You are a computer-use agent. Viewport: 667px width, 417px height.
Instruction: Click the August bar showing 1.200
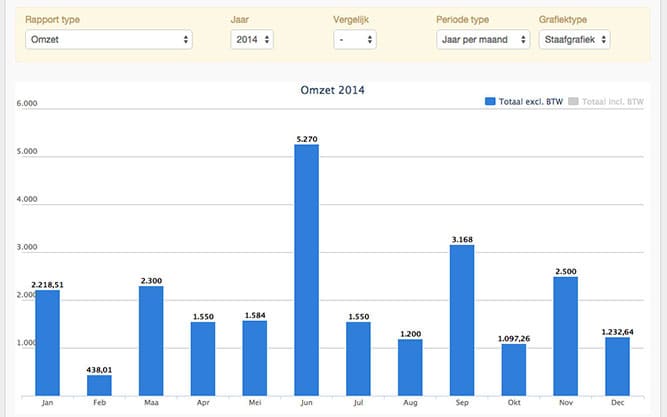click(x=410, y=367)
